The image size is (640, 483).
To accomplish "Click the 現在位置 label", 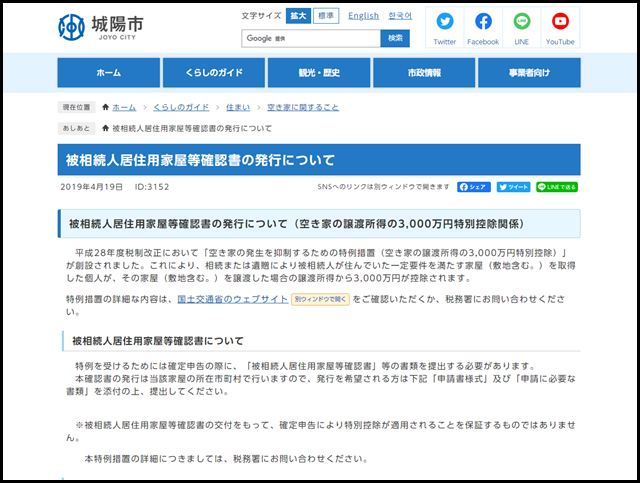I will (x=76, y=107).
